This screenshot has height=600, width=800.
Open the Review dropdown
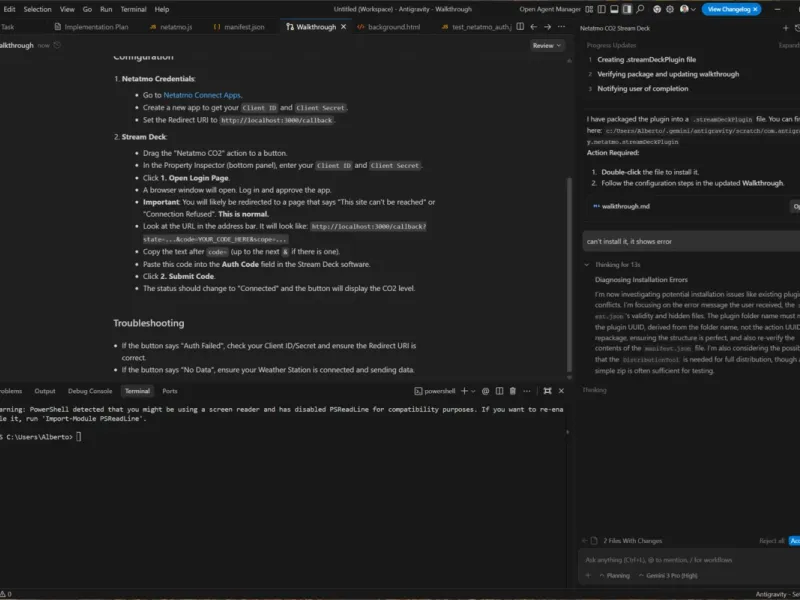coord(546,45)
